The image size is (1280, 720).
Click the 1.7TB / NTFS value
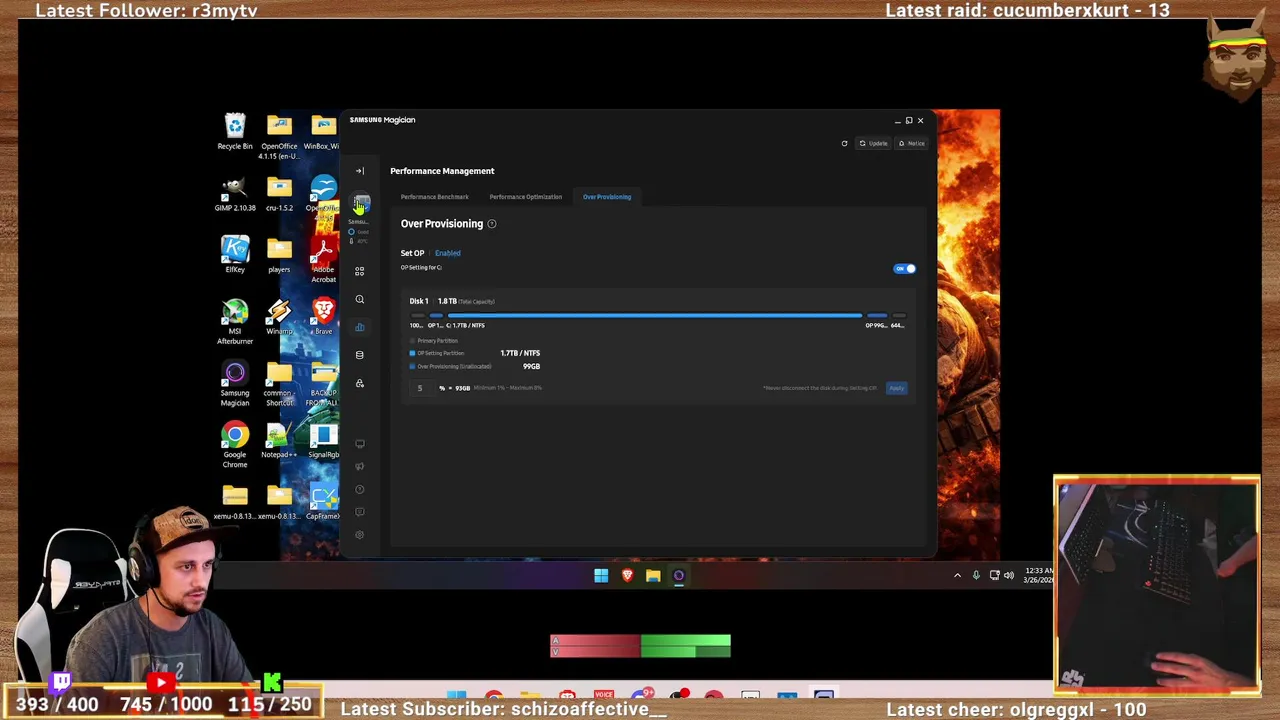[520, 353]
